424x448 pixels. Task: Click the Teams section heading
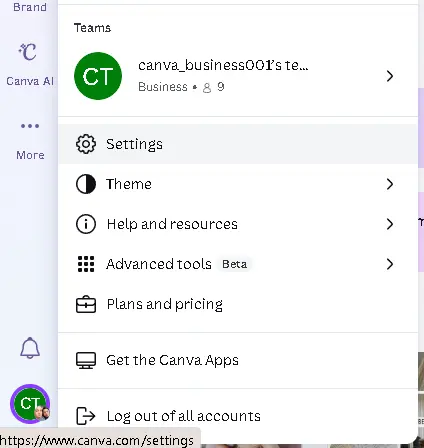[92, 28]
